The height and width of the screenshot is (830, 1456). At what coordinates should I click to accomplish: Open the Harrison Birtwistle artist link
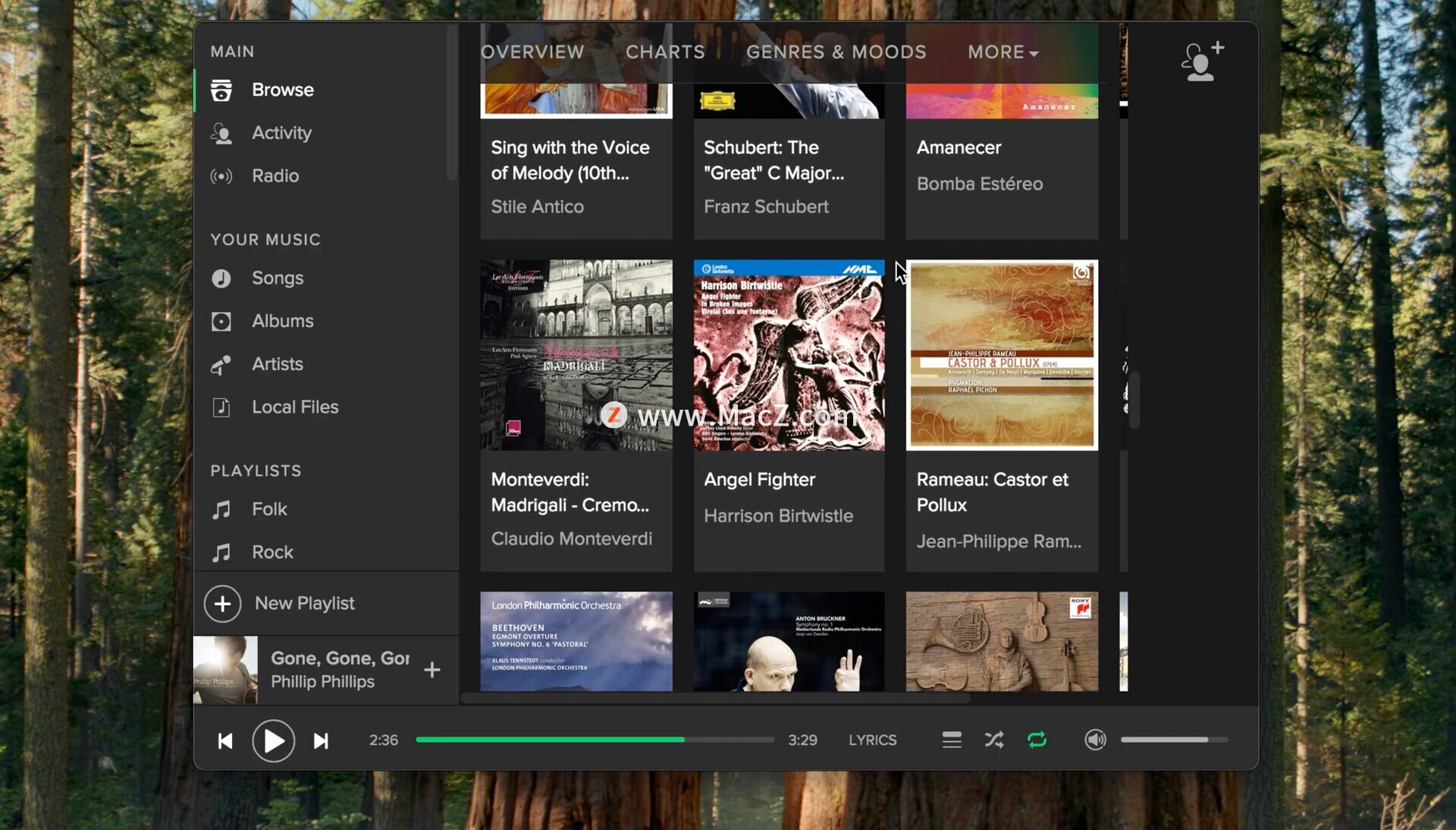pos(778,516)
